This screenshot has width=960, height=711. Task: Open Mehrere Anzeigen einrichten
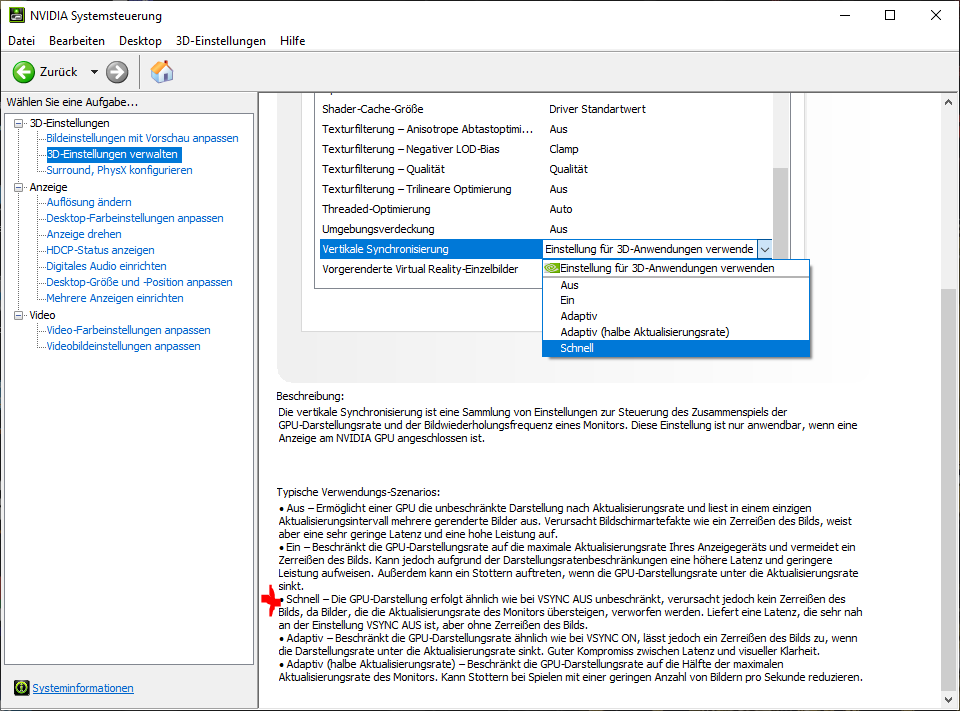[x=115, y=298]
